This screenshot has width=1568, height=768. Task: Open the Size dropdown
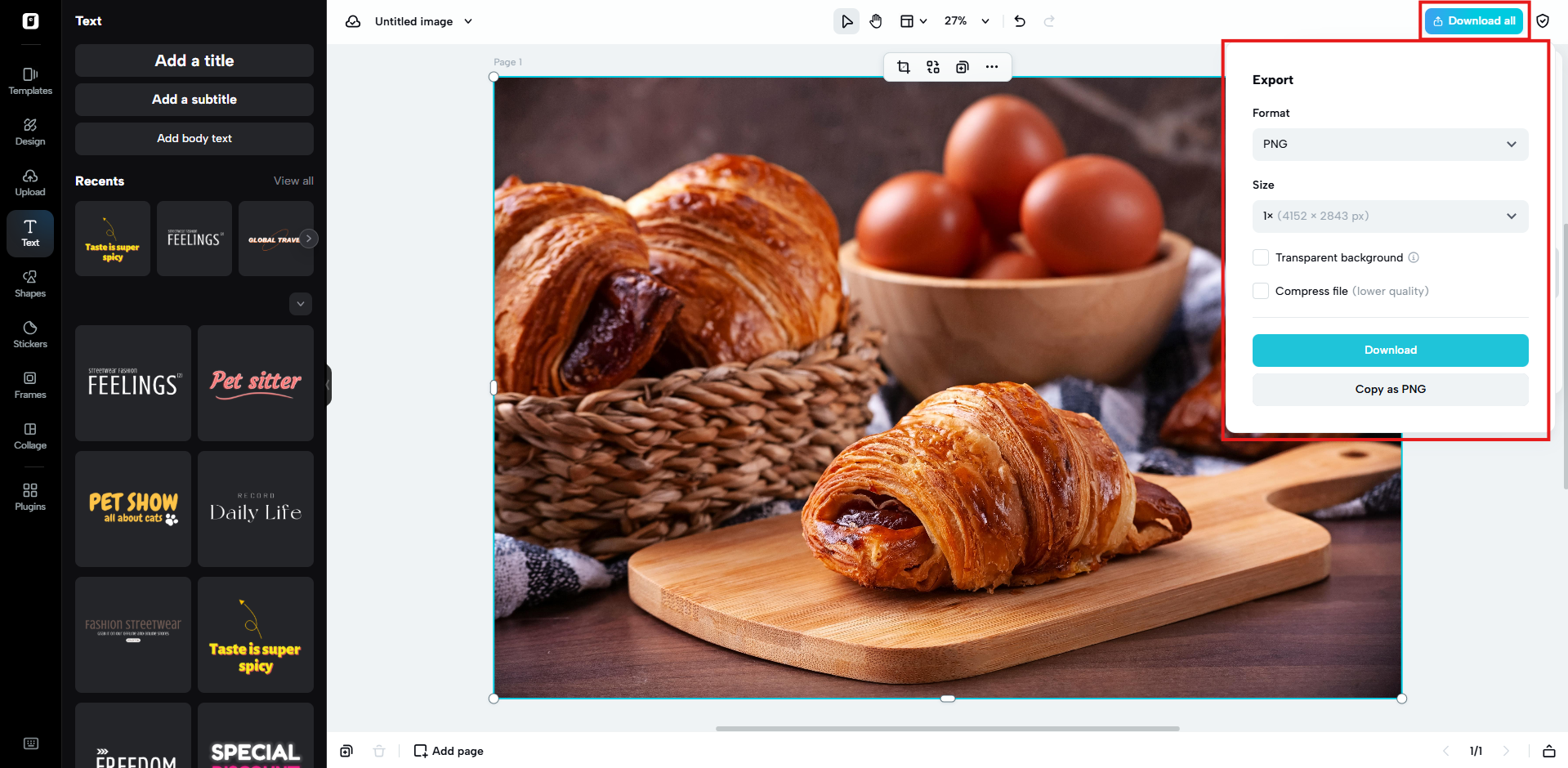1390,217
